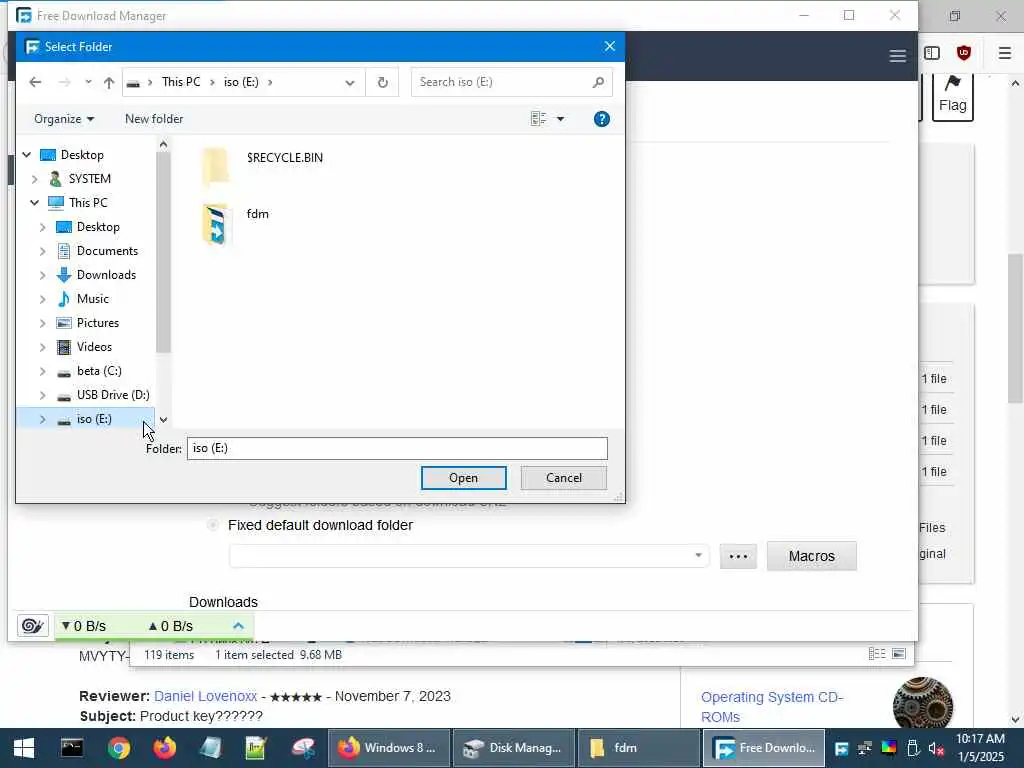Open the default download folder combo box

(x=469, y=556)
